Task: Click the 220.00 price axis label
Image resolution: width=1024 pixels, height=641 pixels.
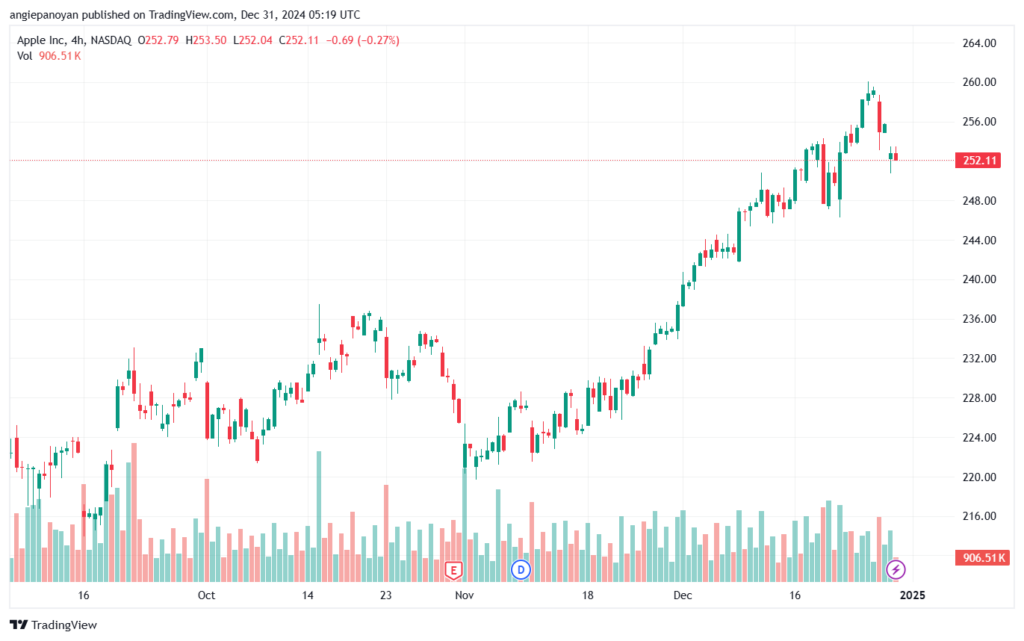Action: (979, 477)
